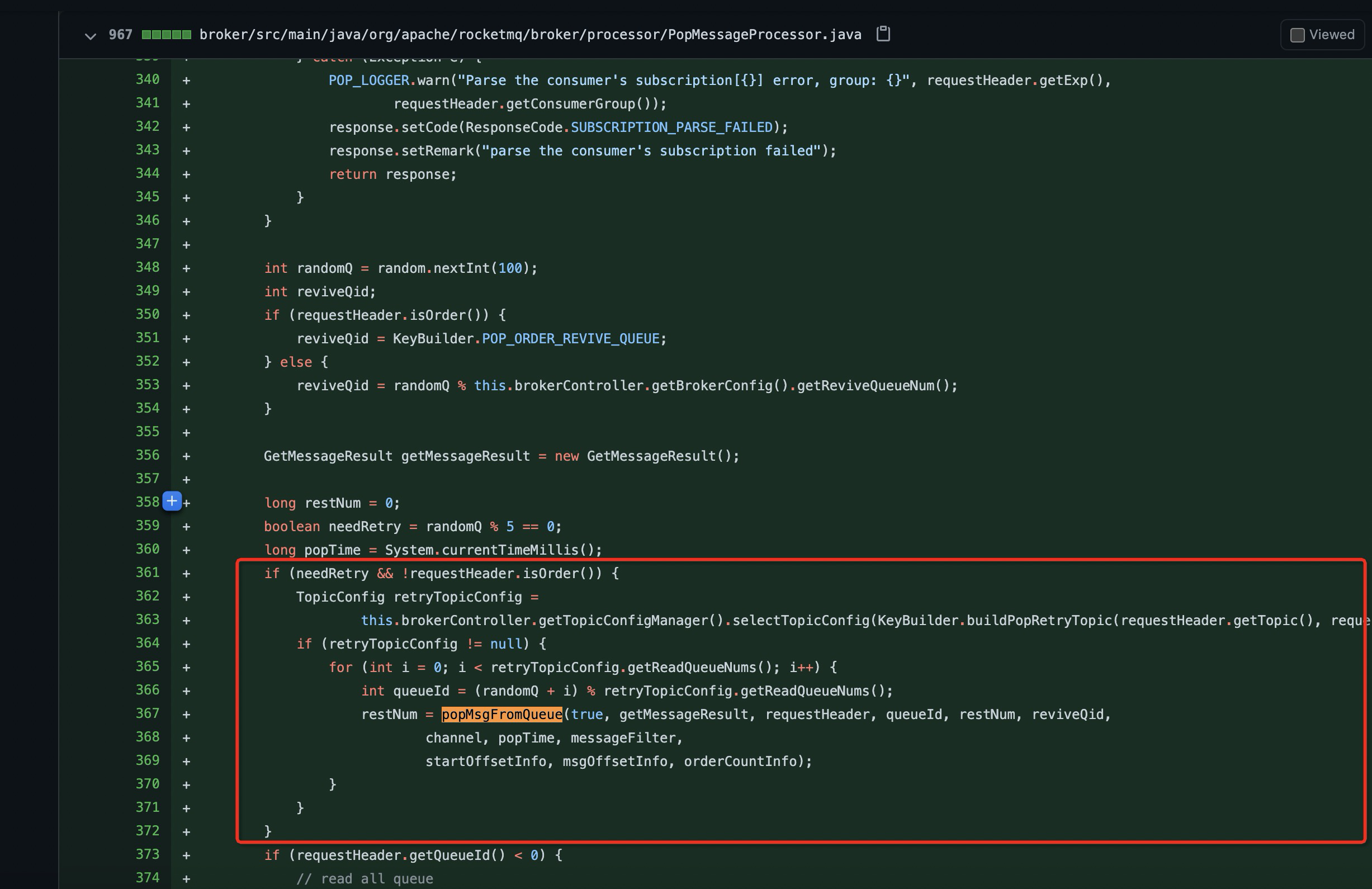Collapse the PopMessageProcessor.java diff
The width and height of the screenshot is (1372, 889).
pyautogui.click(x=90, y=36)
